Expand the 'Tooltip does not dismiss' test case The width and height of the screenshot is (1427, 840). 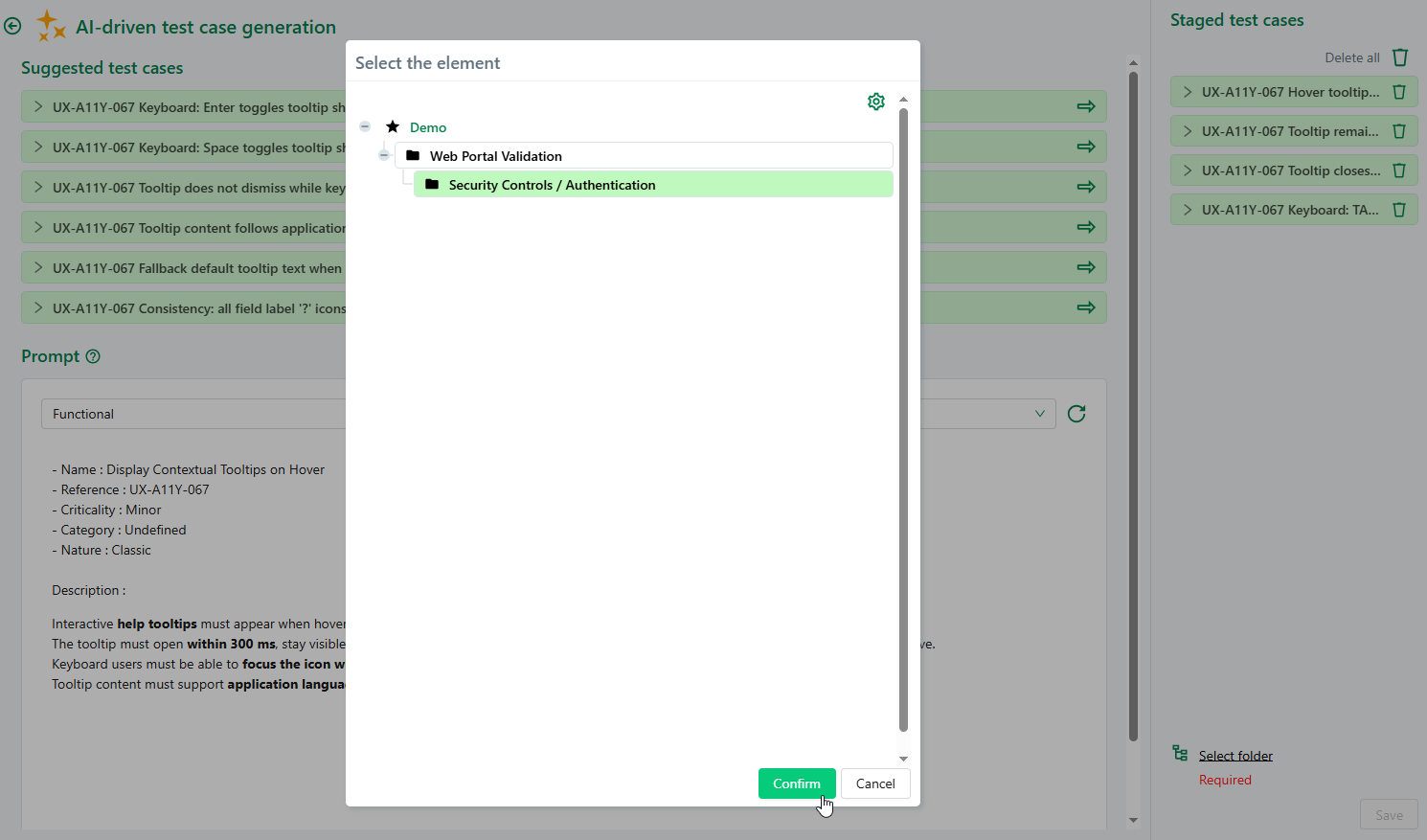click(x=37, y=187)
